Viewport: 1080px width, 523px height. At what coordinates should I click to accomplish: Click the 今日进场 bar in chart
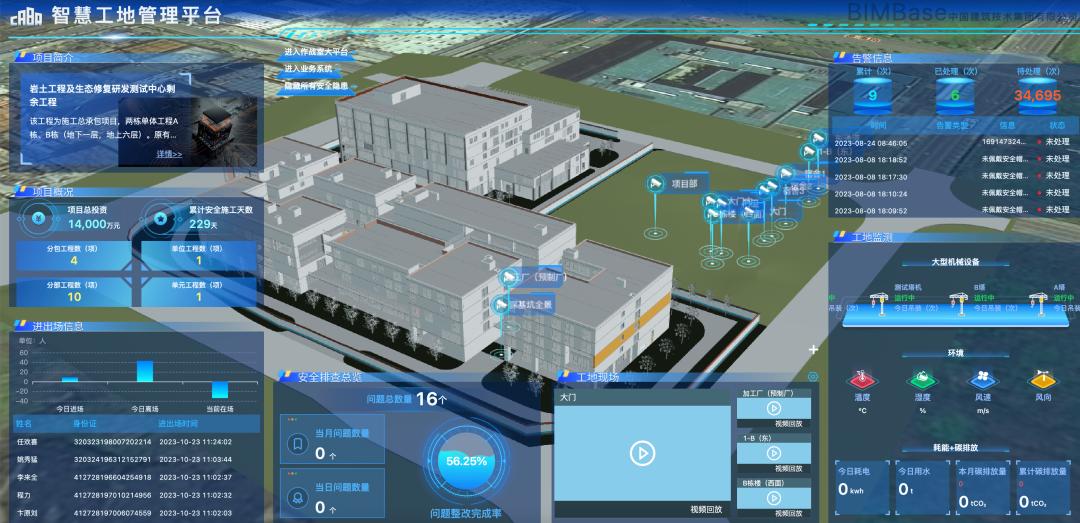70,379
